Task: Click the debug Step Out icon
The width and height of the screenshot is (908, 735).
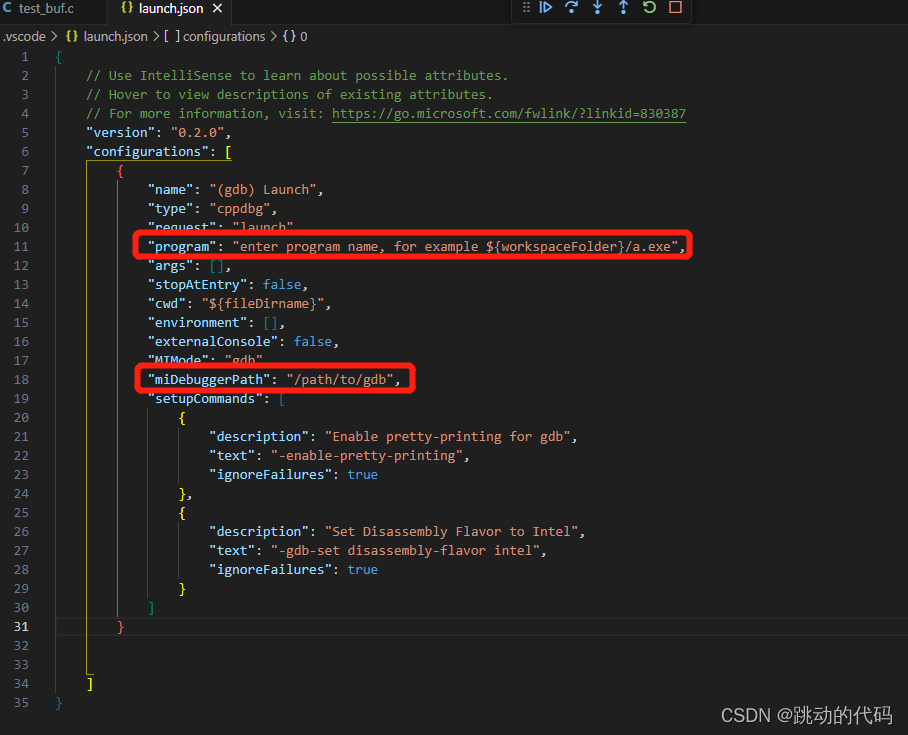Action: point(623,8)
